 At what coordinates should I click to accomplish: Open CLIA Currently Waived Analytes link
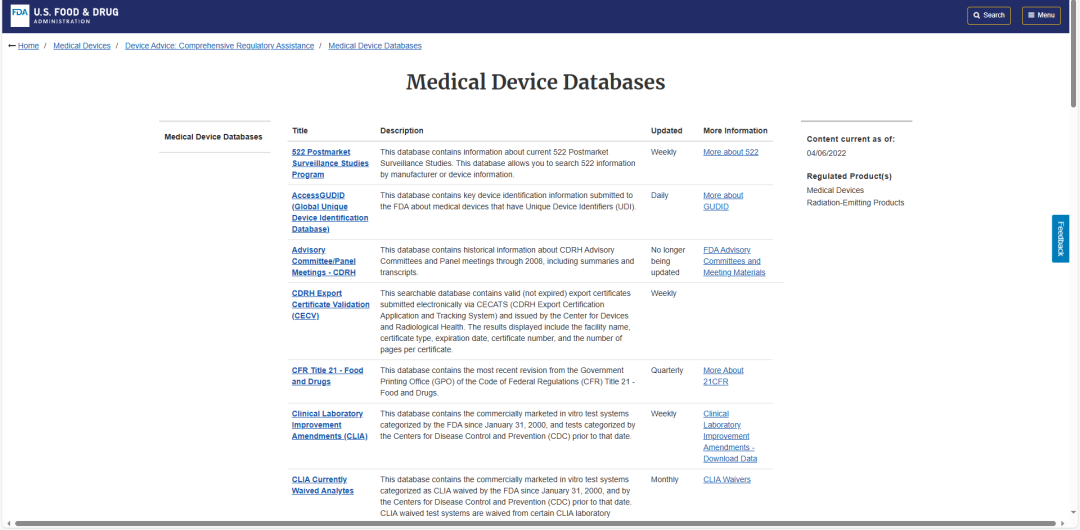point(322,485)
